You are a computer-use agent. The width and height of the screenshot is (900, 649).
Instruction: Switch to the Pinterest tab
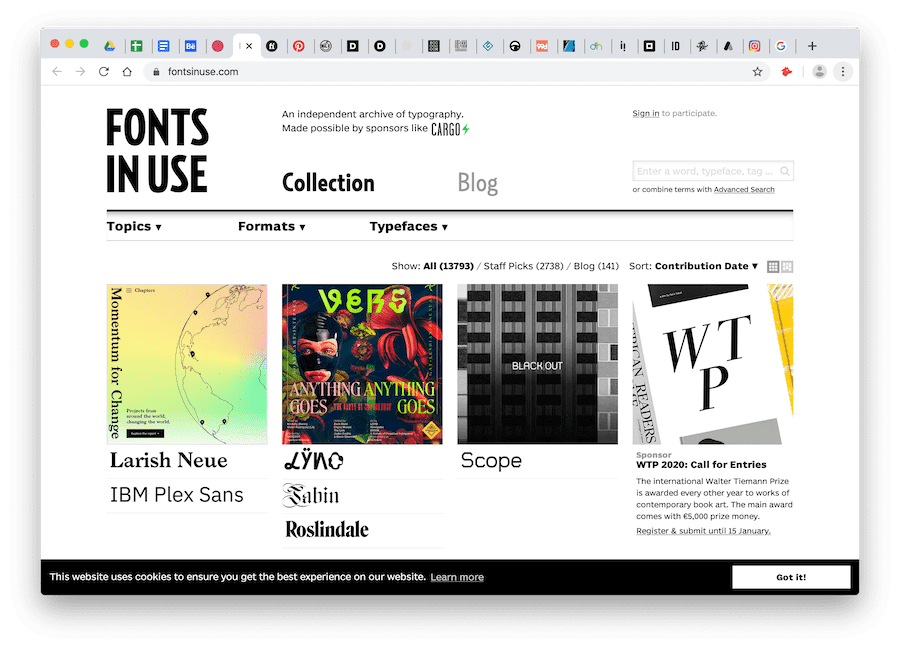pyautogui.click(x=298, y=46)
